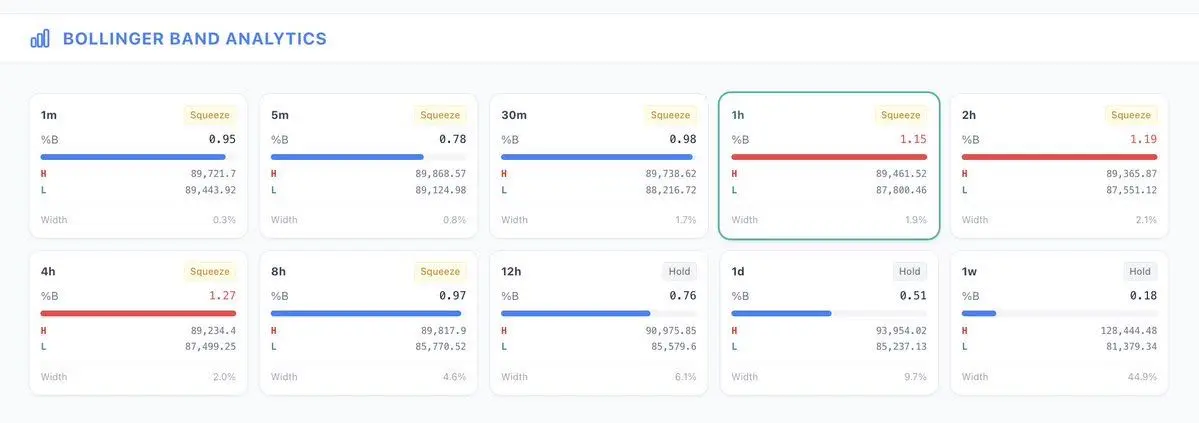Click the Squeeze badge on 8h card
Viewport: 1199px width, 423px height.
click(x=440, y=272)
